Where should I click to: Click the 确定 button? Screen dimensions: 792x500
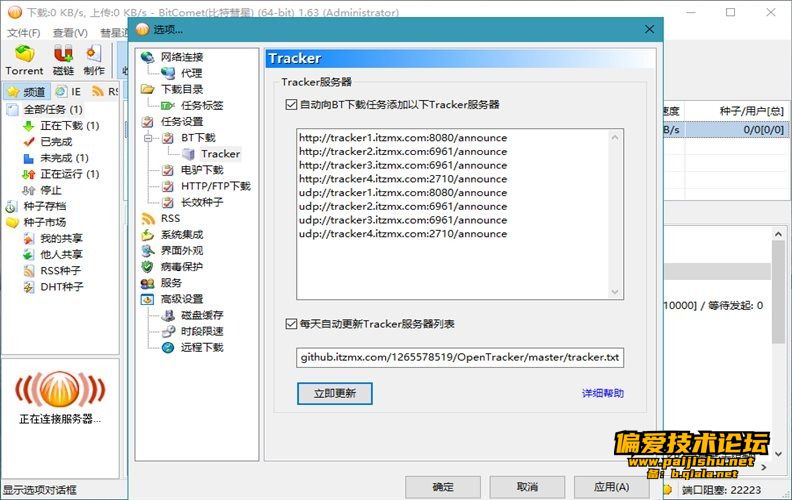click(443, 487)
